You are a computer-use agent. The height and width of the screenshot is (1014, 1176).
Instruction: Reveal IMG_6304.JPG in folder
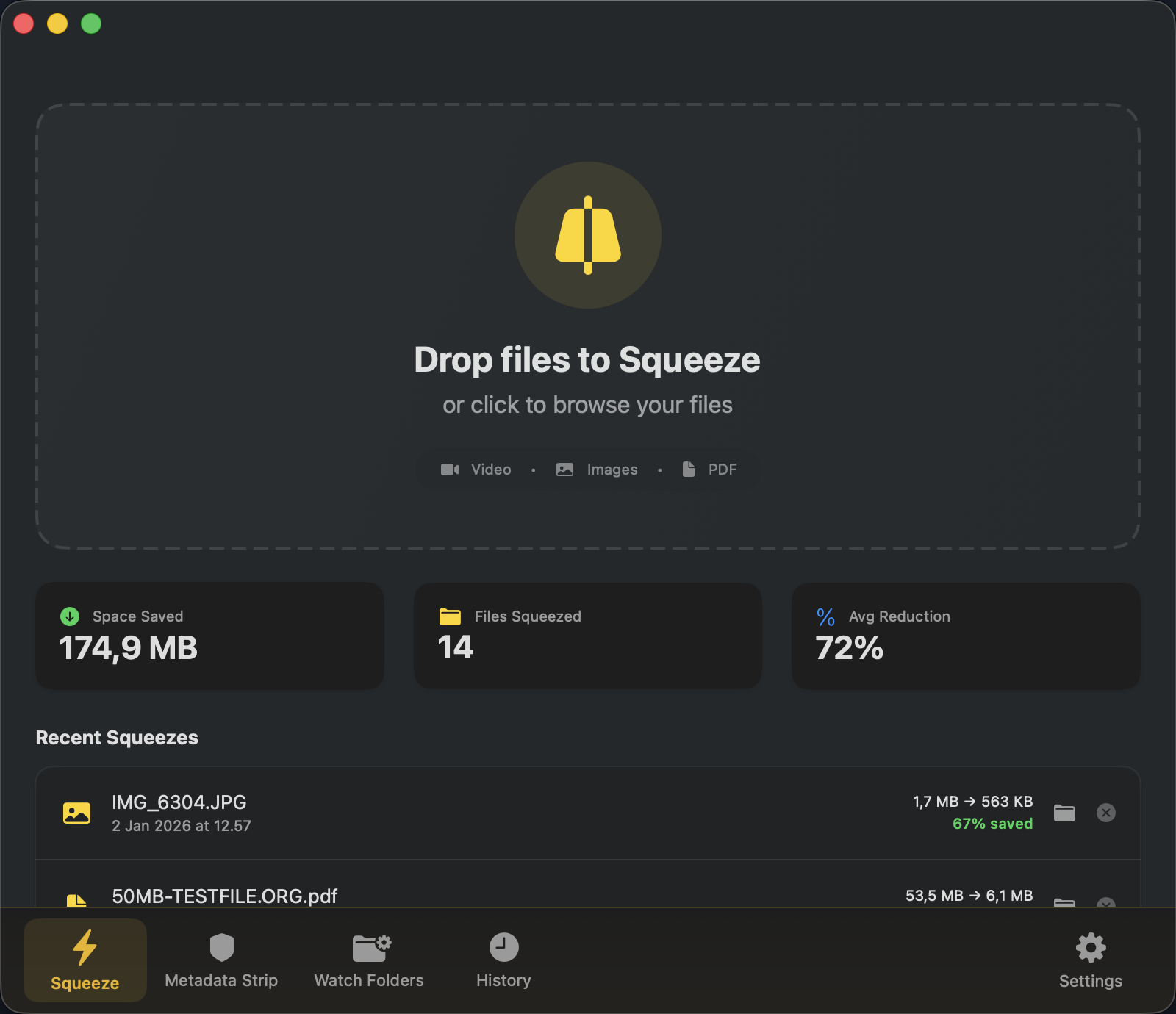tap(1064, 813)
